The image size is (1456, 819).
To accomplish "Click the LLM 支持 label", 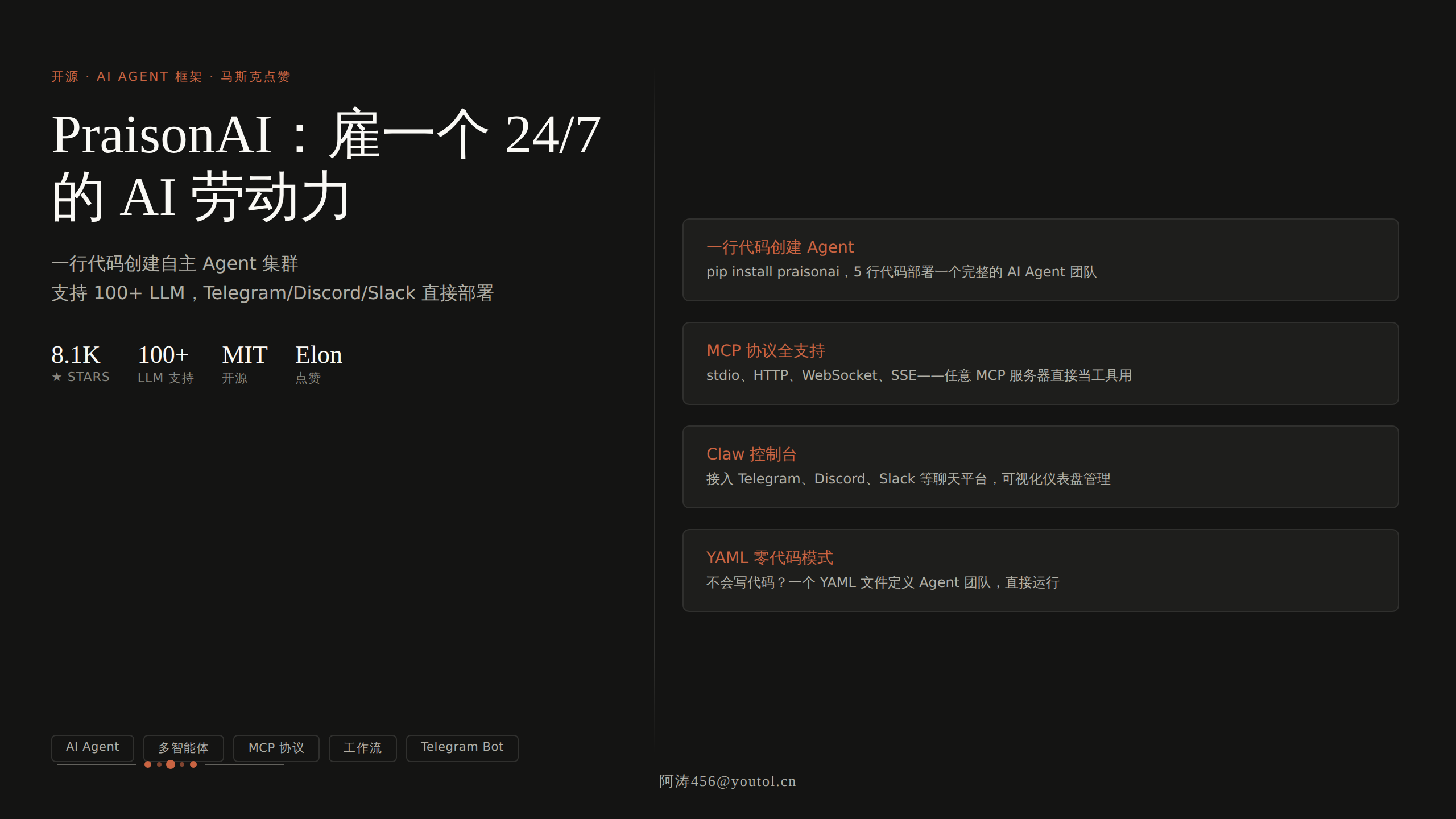I will click(x=166, y=378).
